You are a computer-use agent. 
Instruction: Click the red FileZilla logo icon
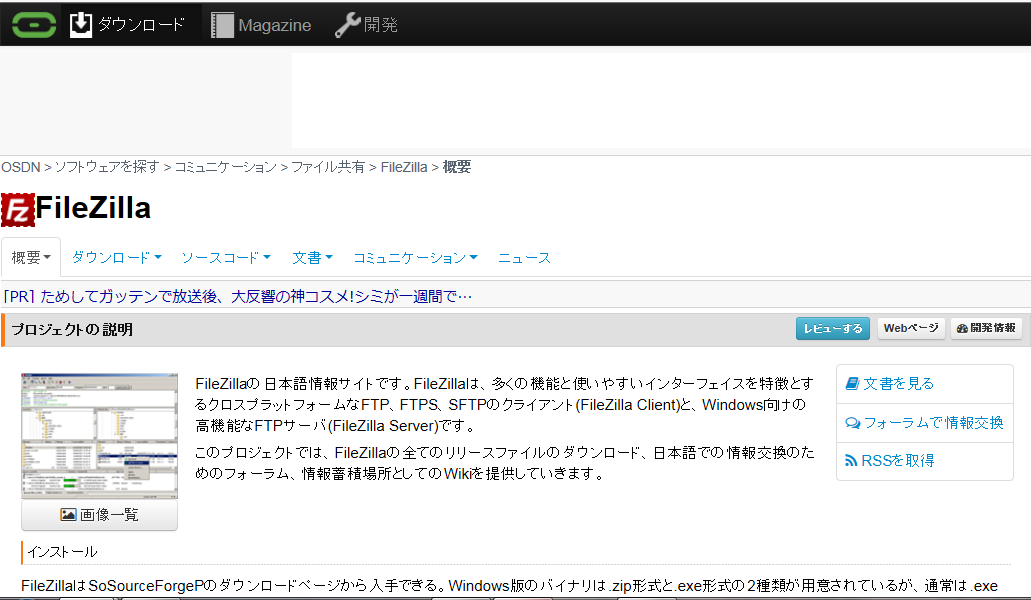(x=18, y=208)
